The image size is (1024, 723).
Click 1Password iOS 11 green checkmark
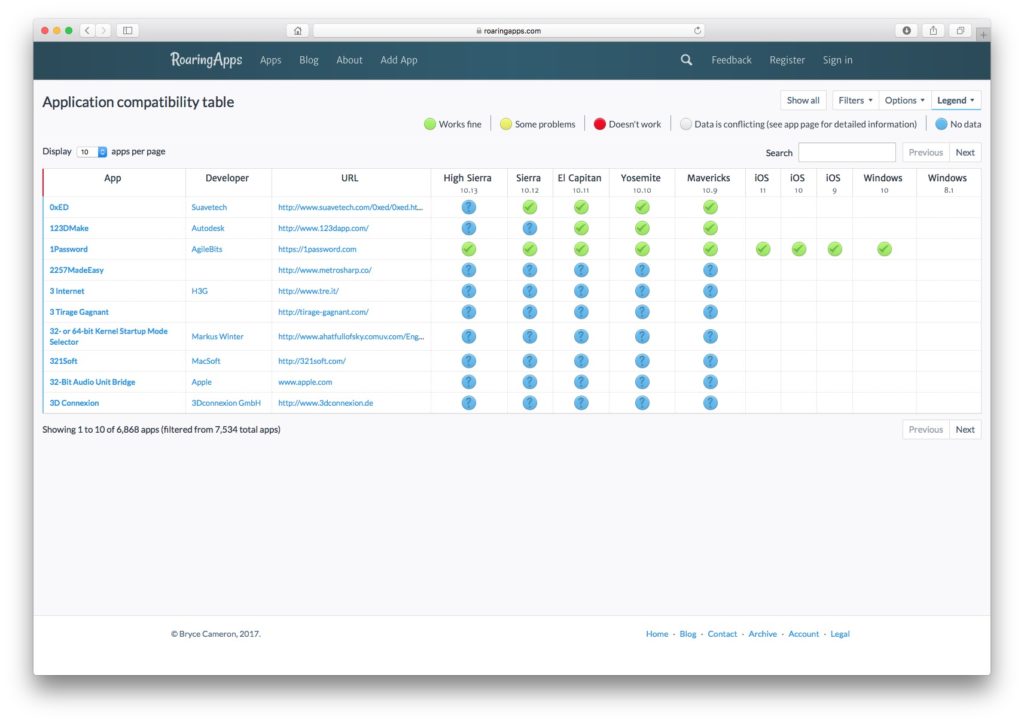click(x=763, y=249)
